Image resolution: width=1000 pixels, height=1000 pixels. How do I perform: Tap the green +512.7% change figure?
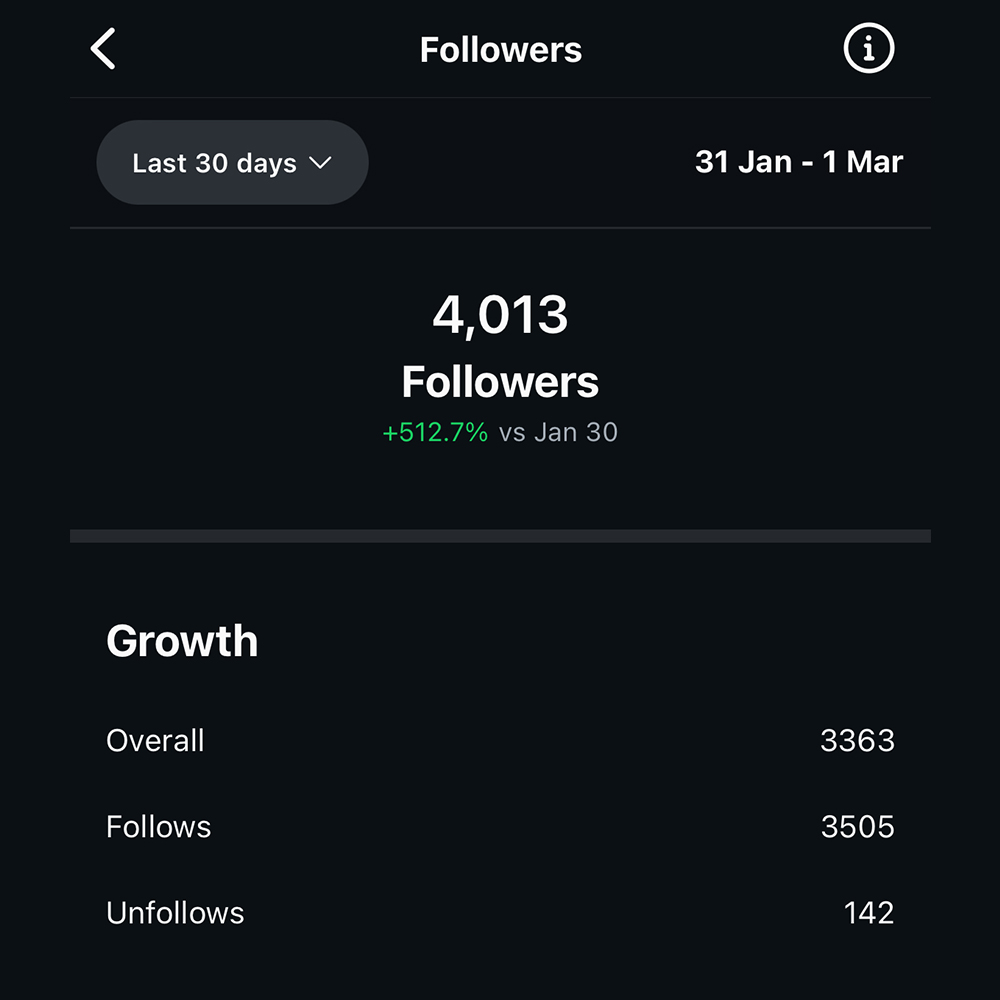(x=435, y=433)
